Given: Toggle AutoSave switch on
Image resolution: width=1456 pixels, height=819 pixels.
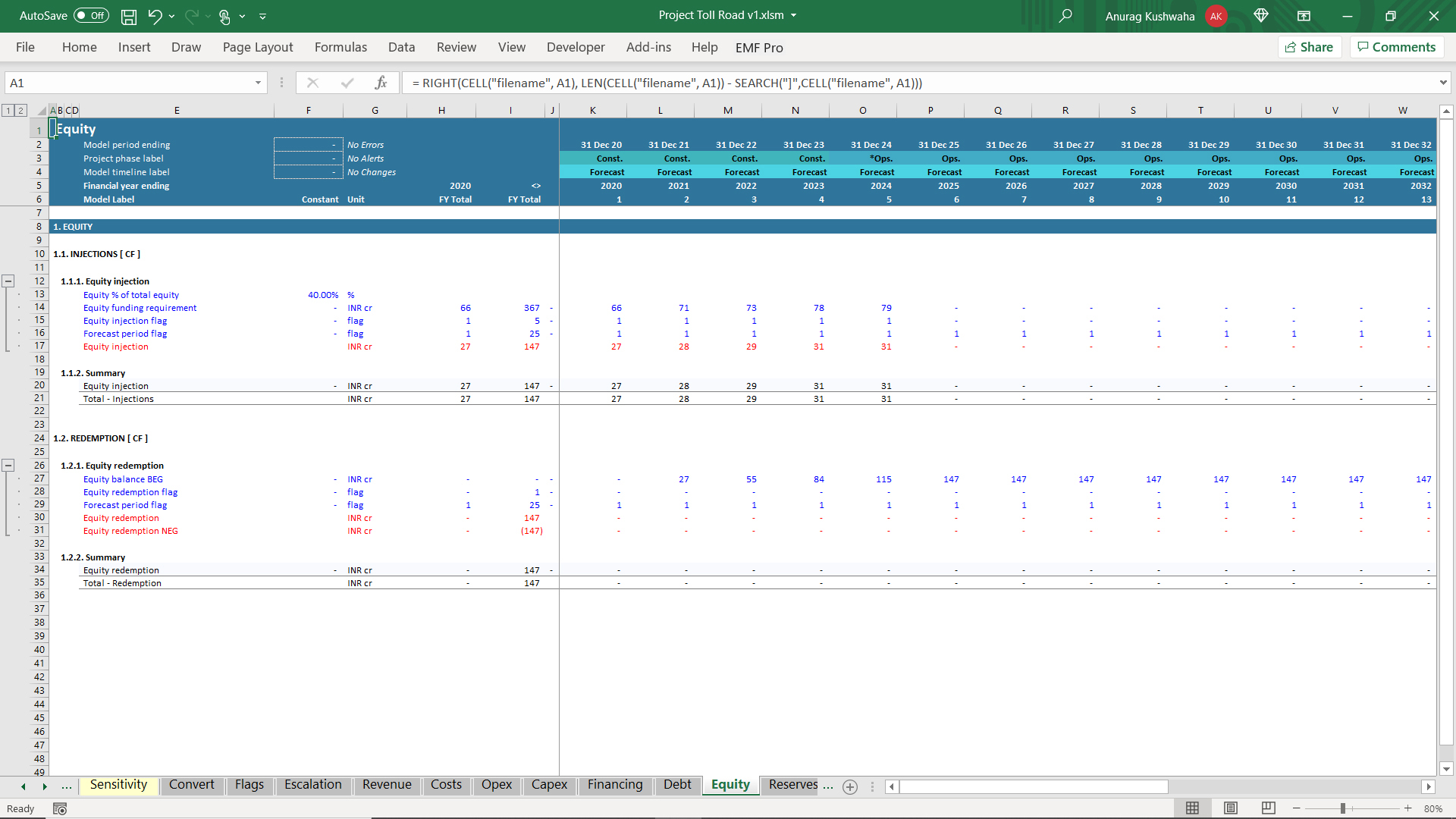Looking at the screenshot, I should tap(91, 16).
